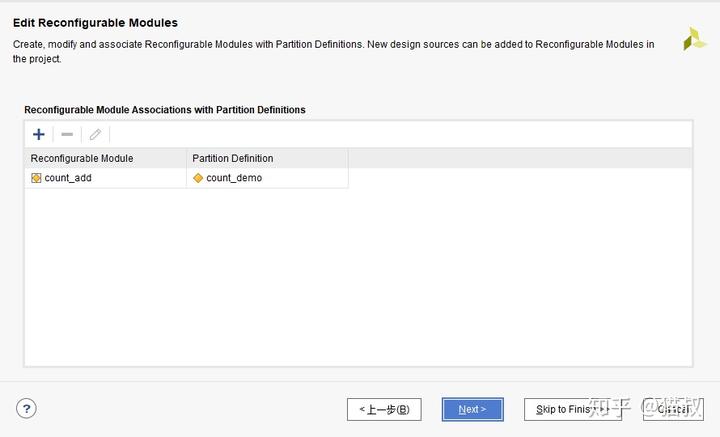Sort by the Reconfigurable Module column header
This screenshot has height=437, width=720.
pyautogui.click(x=106, y=158)
